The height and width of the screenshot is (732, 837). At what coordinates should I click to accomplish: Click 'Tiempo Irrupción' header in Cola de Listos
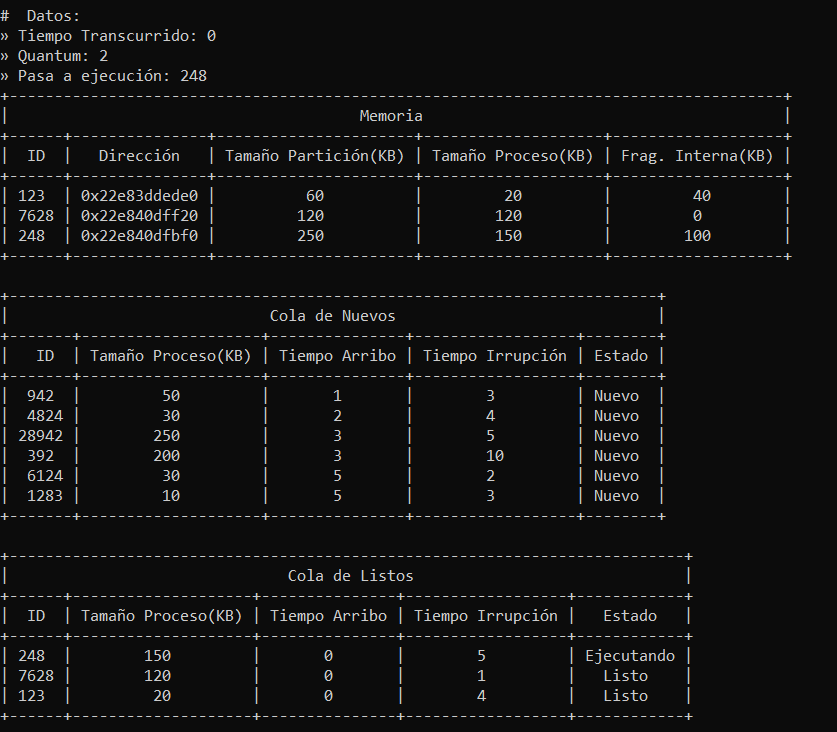click(x=486, y=616)
